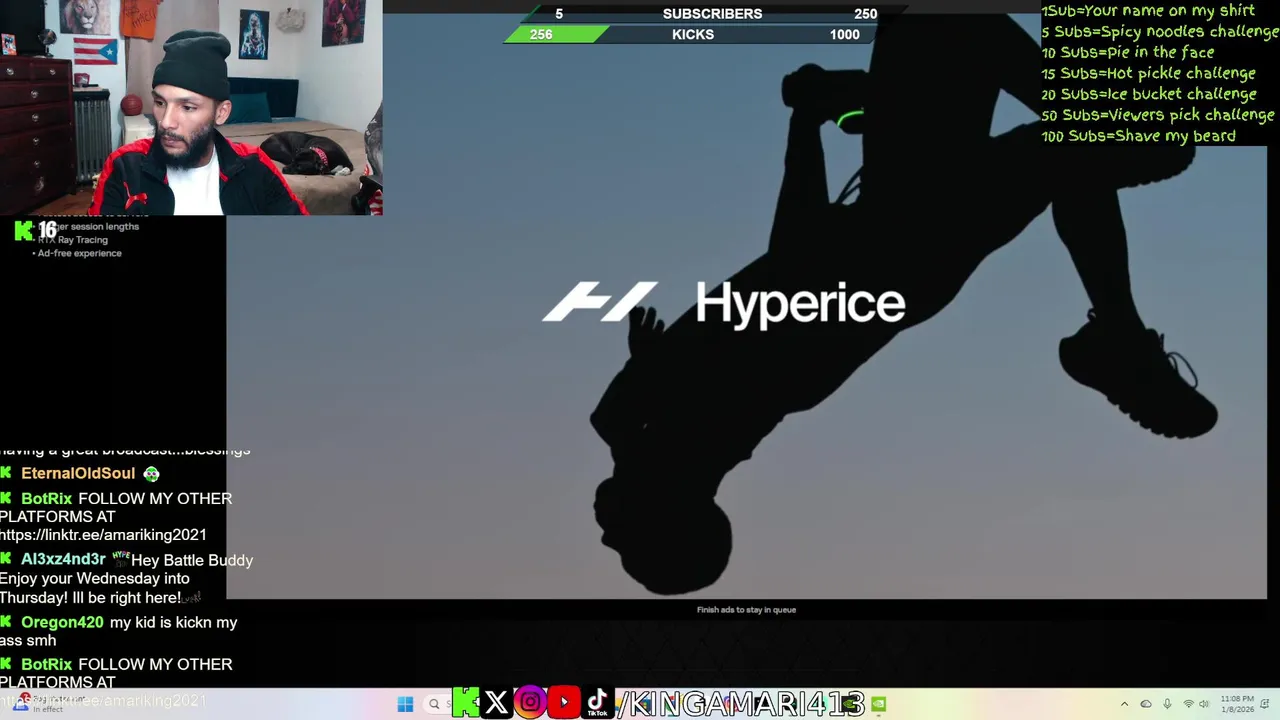
Task: Show hidden system tray icons
Action: click(x=1124, y=704)
